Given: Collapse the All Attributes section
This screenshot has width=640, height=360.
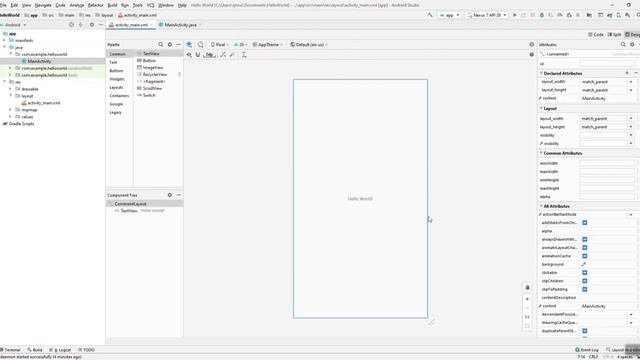Looking at the screenshot, I should coord(541,207).
